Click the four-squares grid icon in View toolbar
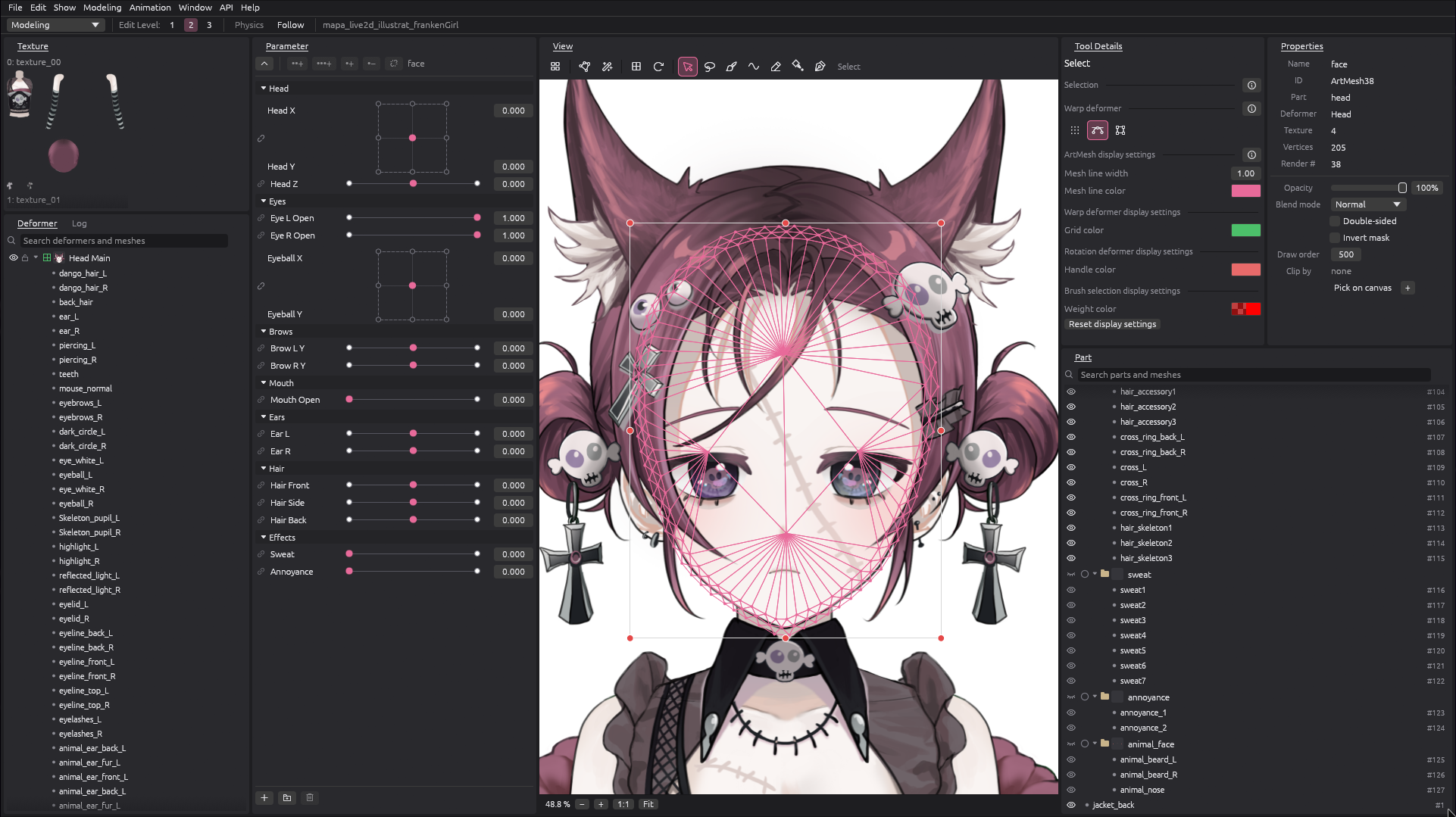This screenshot has height=817, width=1456. pyautogui.click(x=555, y=67)
